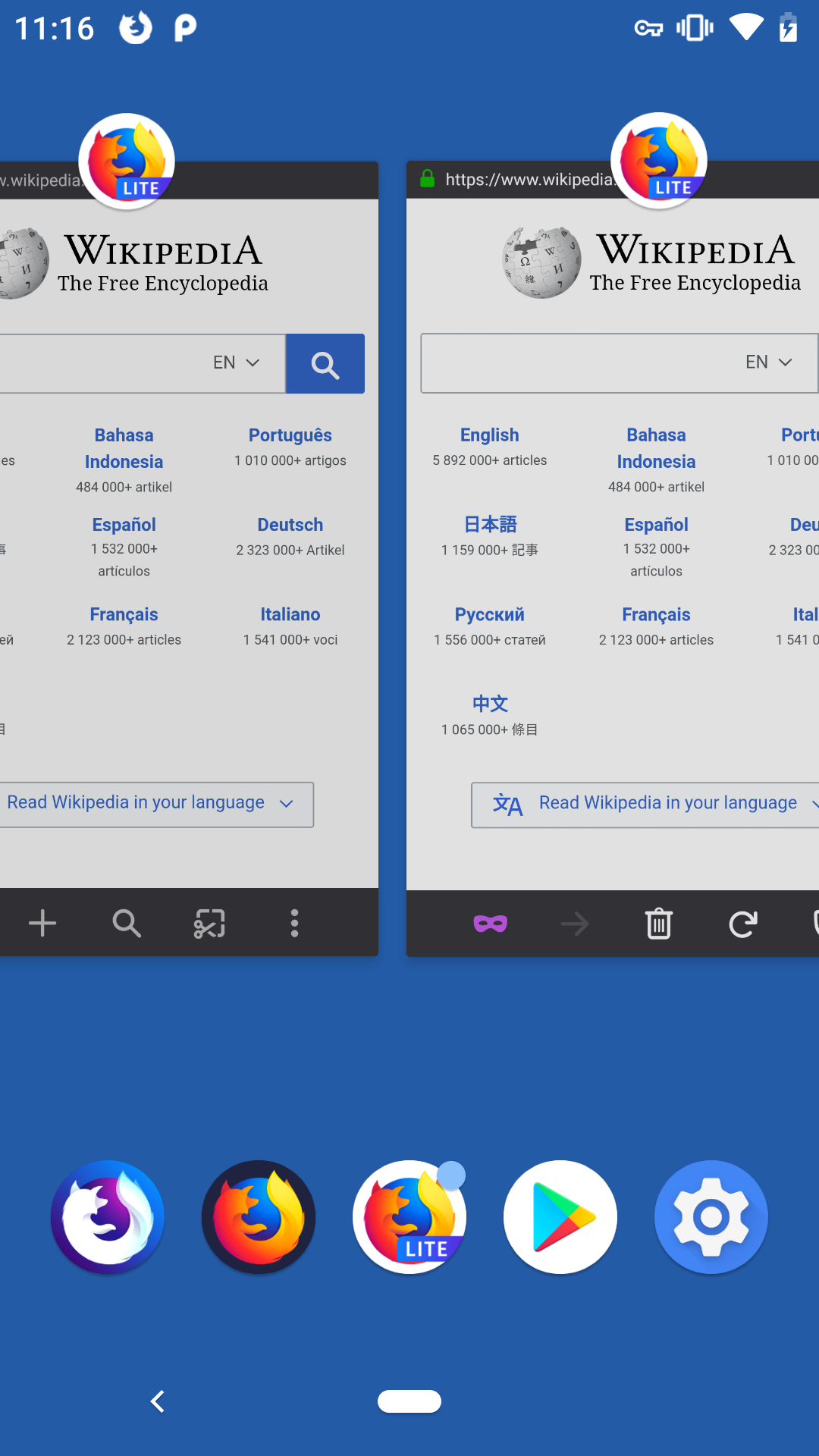
Task: Tap the reload icon in right card
Action: [x=743, y=924]
